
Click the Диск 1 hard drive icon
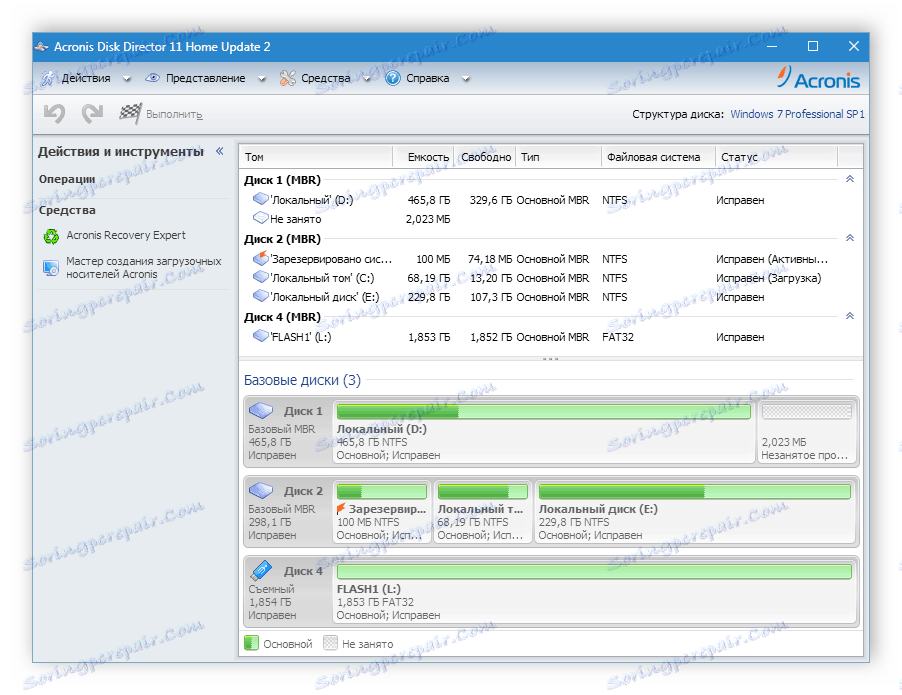(x=261, y=410)
